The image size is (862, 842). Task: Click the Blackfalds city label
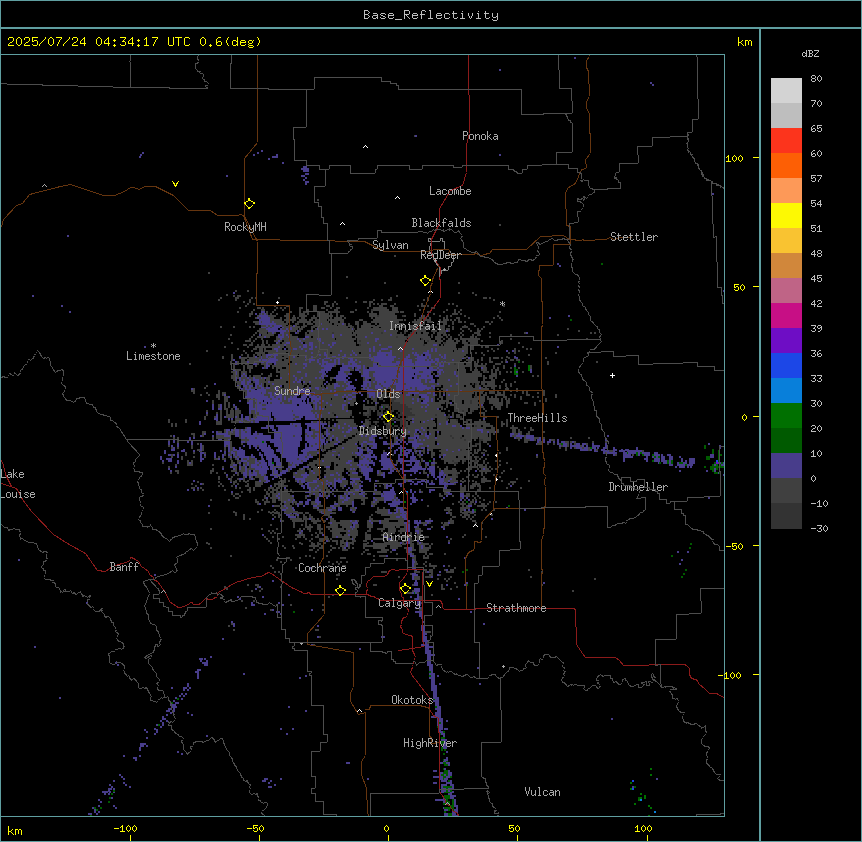point(441,223)
